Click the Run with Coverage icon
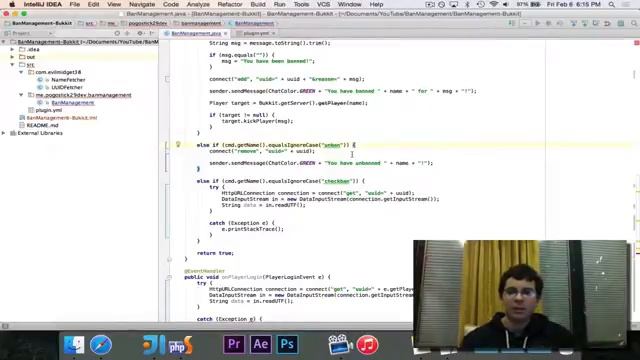The image size is (640, 360). [560, 23]
